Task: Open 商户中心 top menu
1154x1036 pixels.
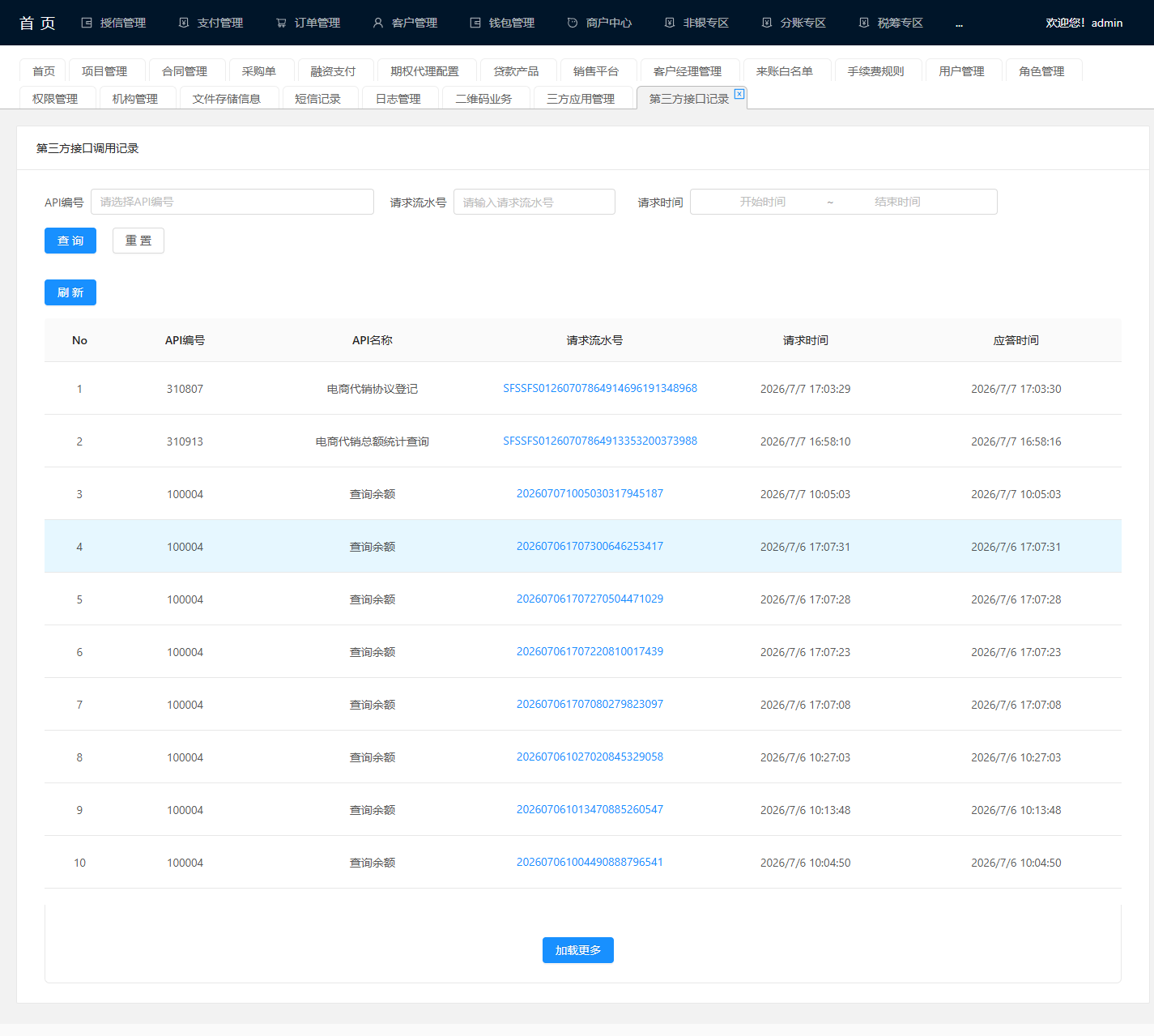Action: pos(599,23)
